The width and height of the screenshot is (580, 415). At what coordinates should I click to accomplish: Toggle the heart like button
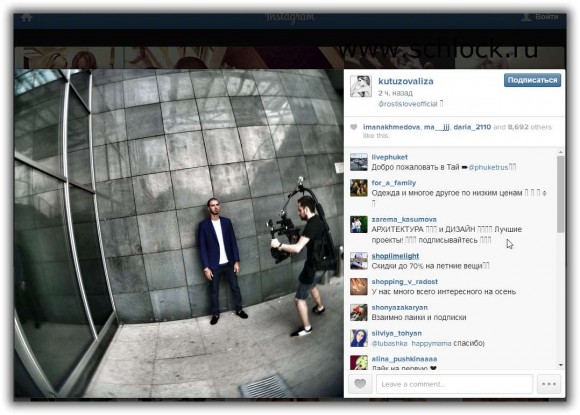coord(360,384)
